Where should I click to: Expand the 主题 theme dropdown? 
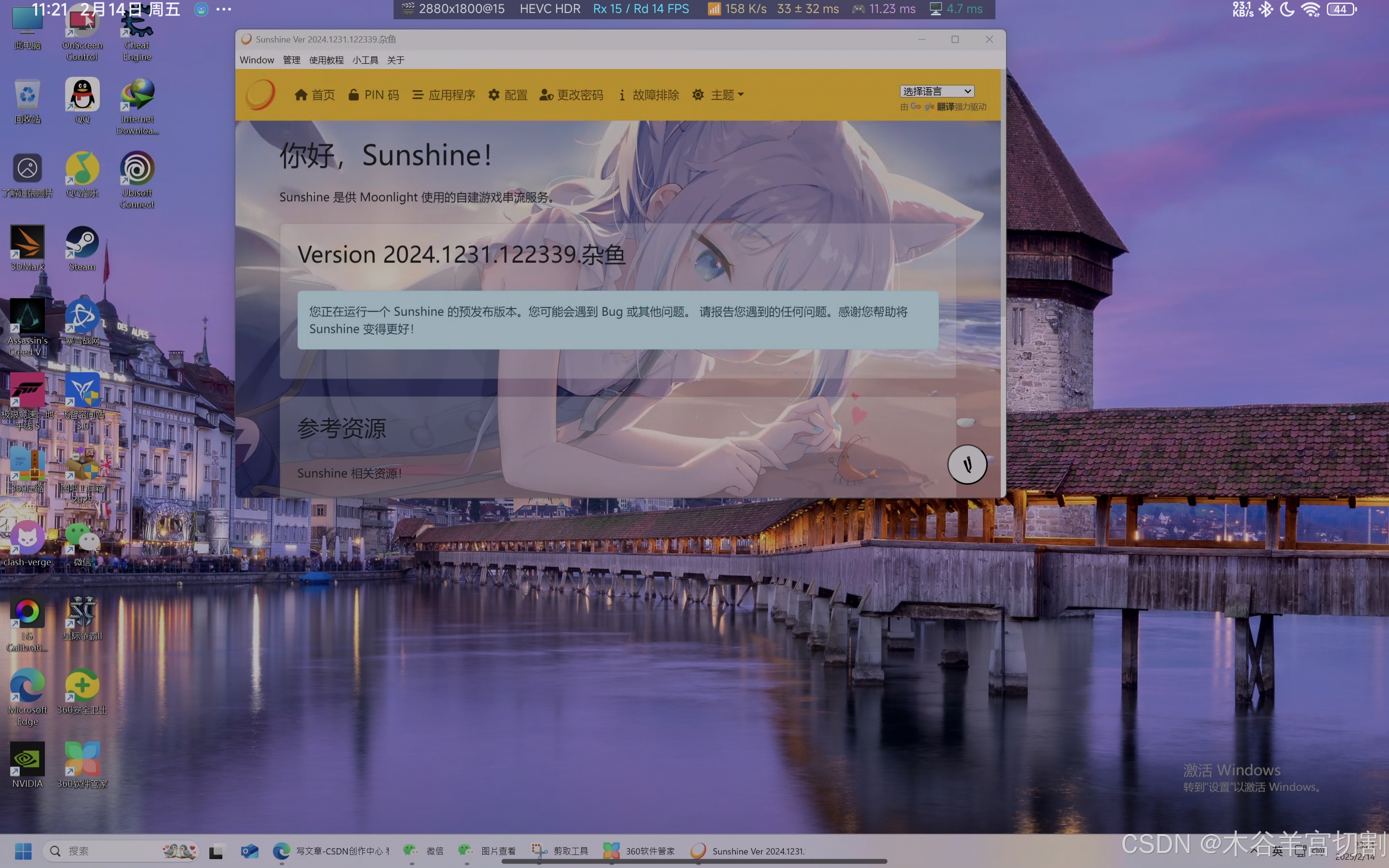(719, 95)
